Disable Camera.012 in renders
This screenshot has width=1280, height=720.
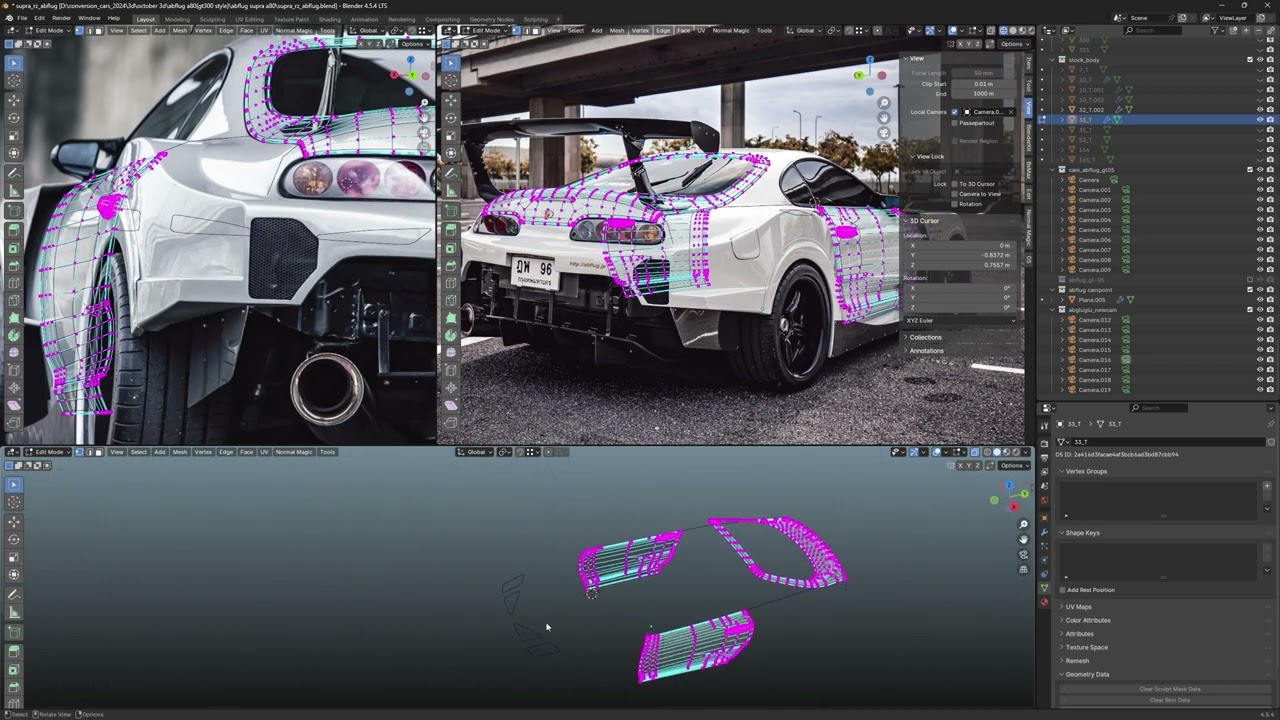[x=1270, y=319]
